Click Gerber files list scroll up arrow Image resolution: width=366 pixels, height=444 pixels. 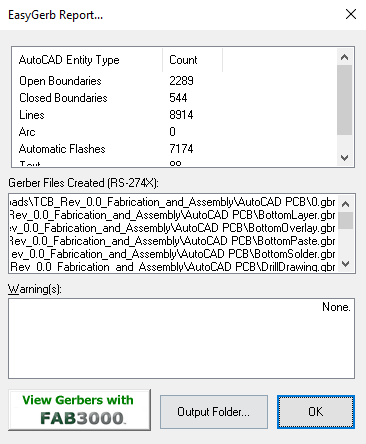click(346, 204)
